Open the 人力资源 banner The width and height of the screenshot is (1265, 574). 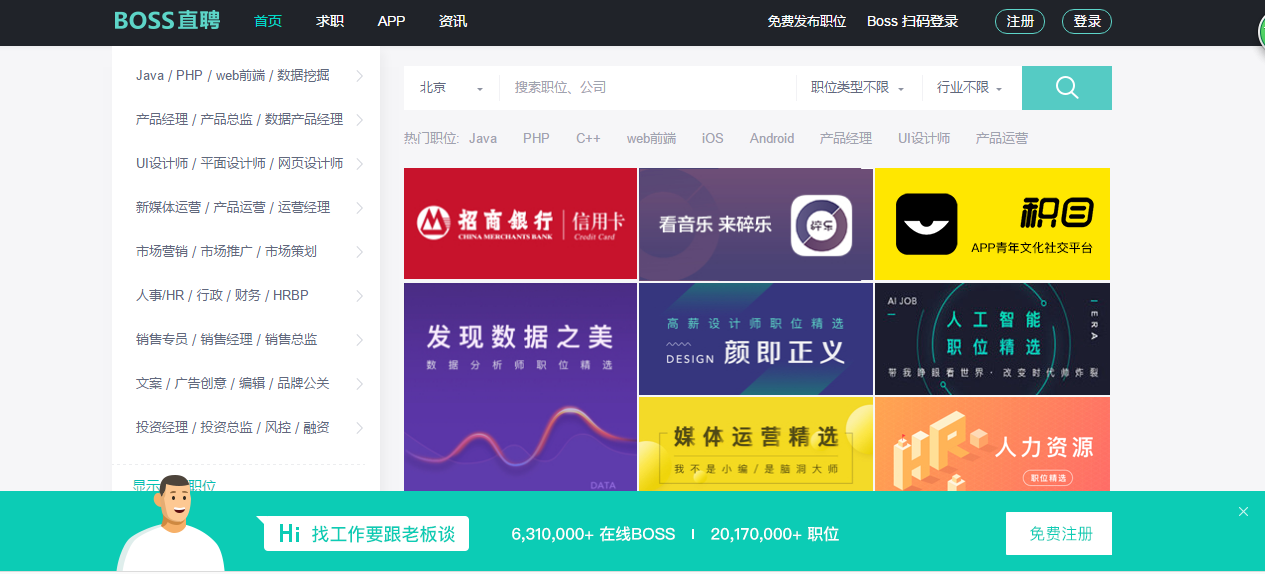click(992, 444)
